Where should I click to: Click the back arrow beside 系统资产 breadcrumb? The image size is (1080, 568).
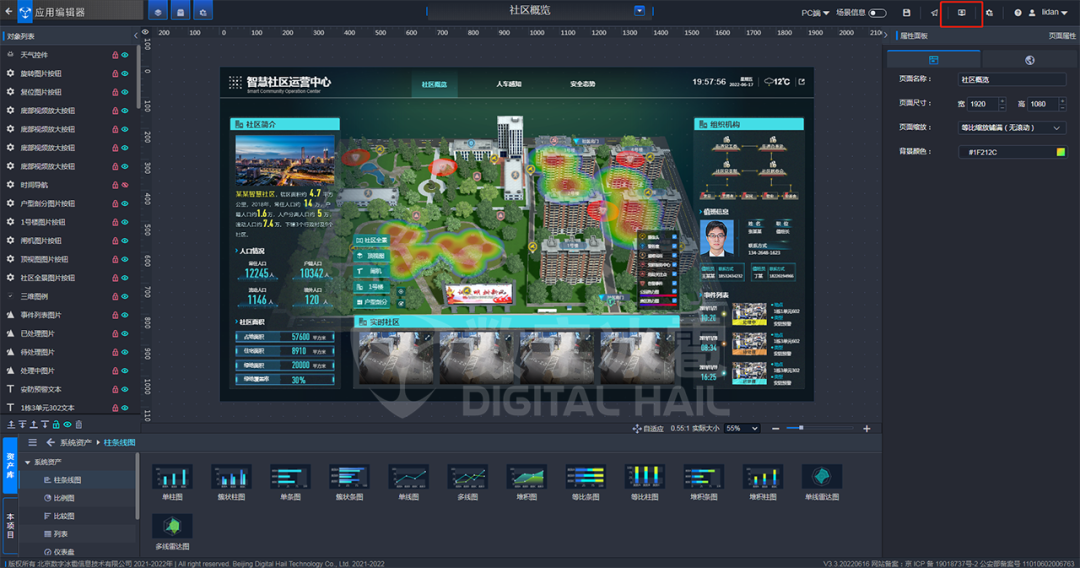coord(50,442)
